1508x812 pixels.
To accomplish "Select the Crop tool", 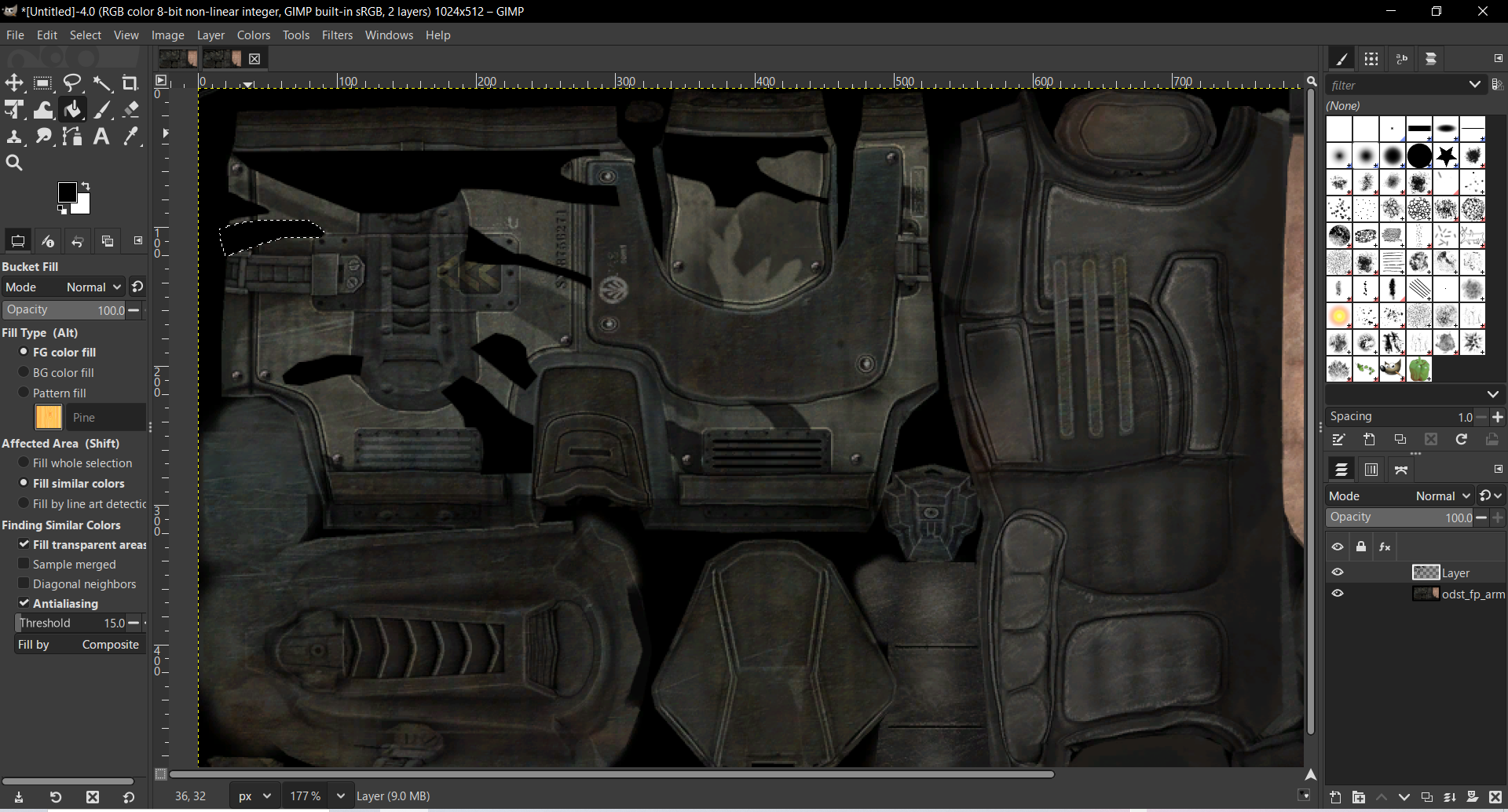I will click(x=130, y=82).
